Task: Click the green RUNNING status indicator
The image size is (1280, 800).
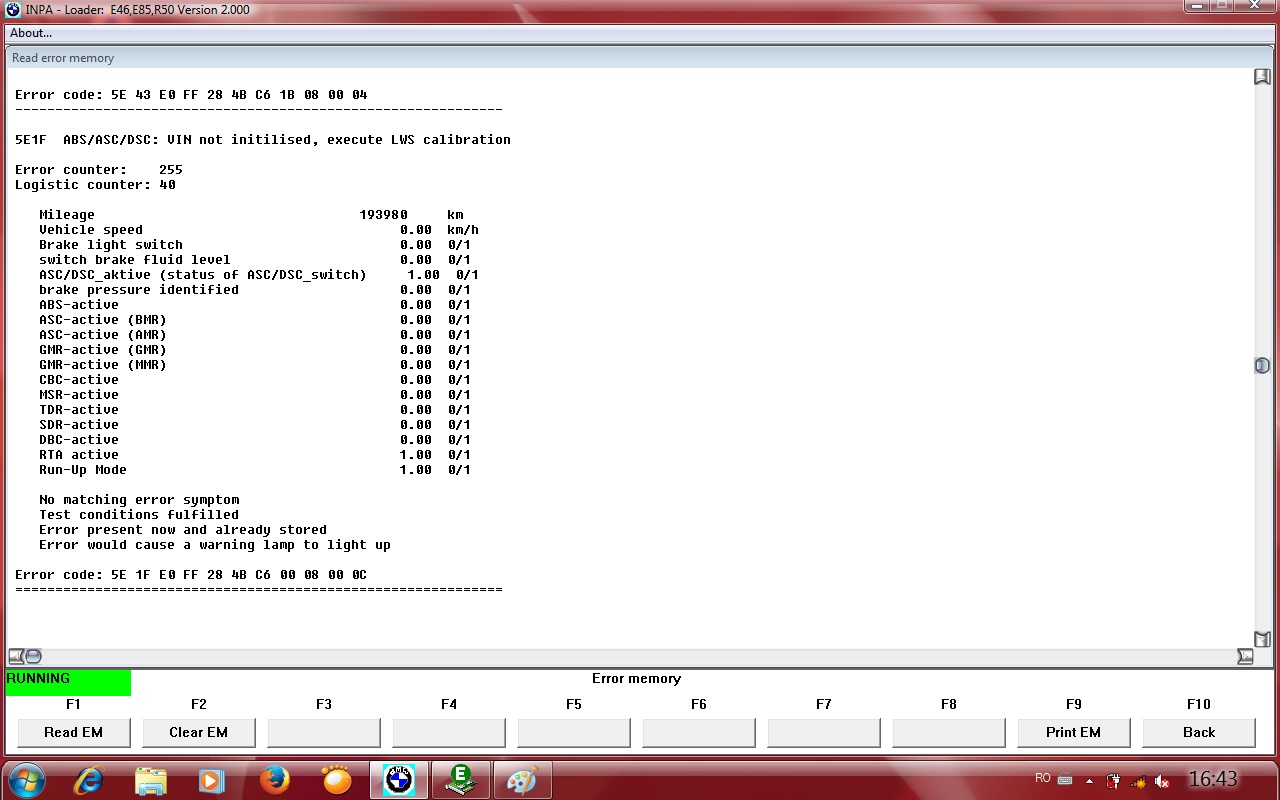Action: [x=68, y=682]
